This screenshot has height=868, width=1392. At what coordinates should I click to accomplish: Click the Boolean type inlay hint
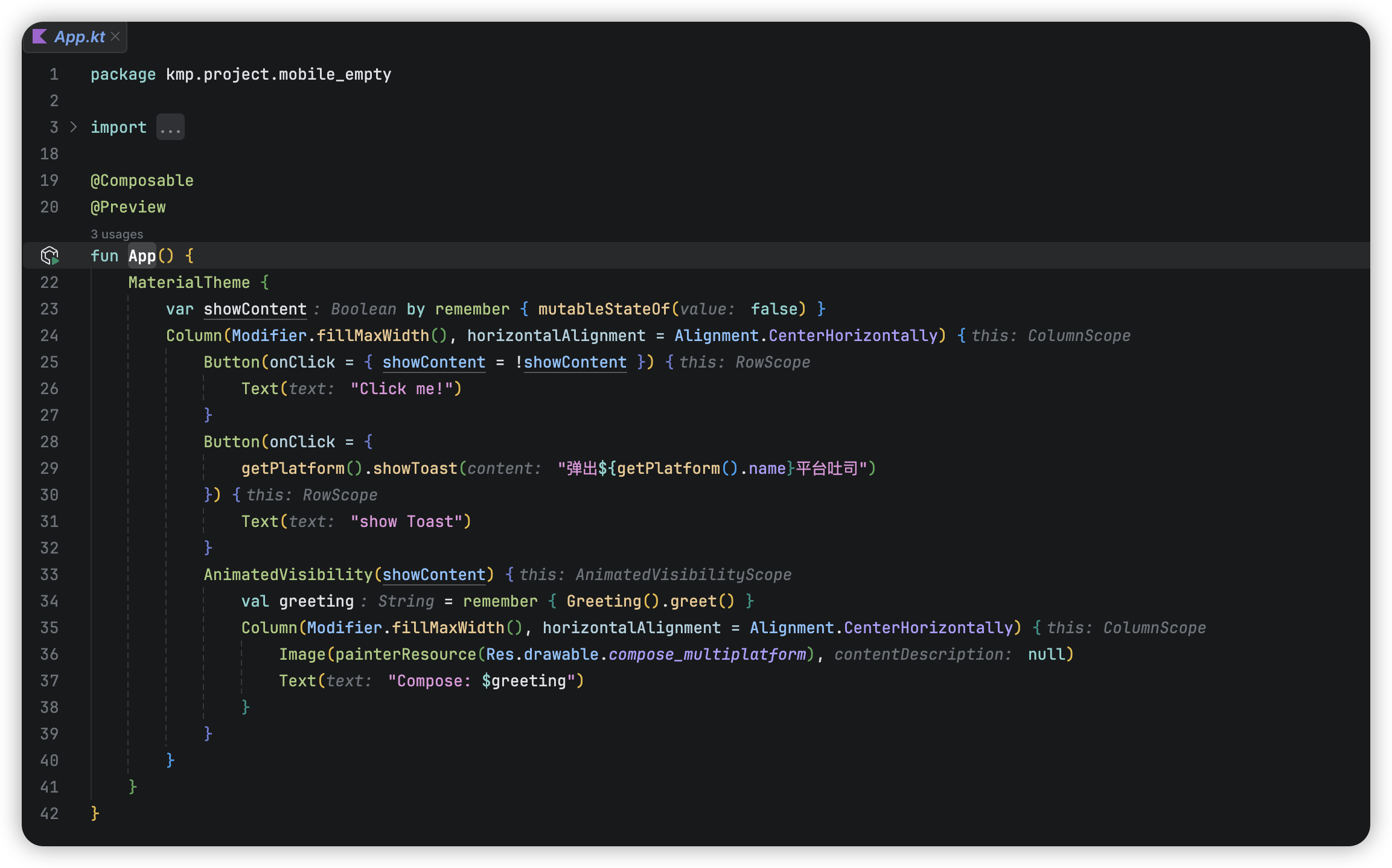pos(363,309)
